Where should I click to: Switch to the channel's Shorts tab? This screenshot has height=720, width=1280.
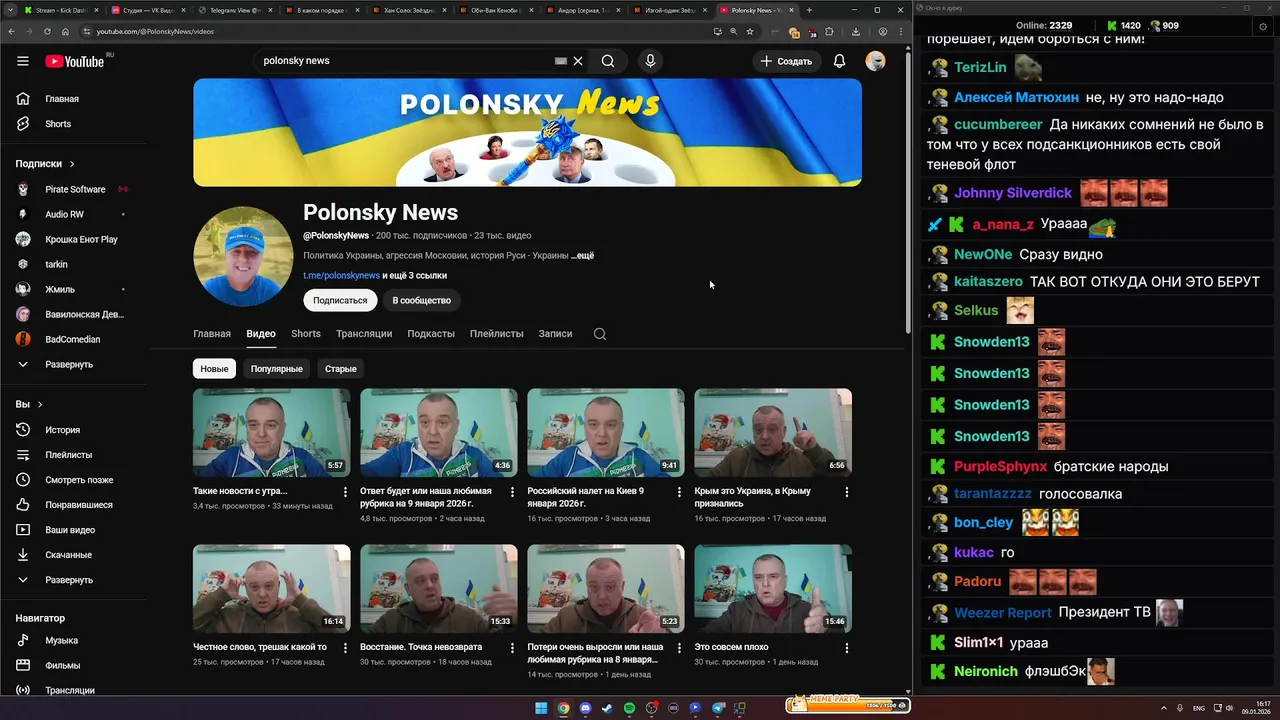tap(306, 334)
